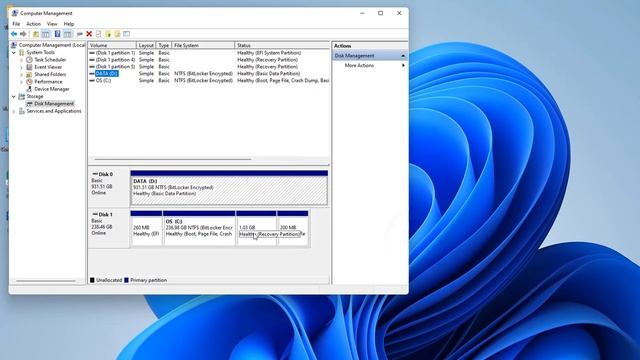This screenshot has width=640, height=360.
Task: Expand Services and Applications arrow
Action: 14,111
